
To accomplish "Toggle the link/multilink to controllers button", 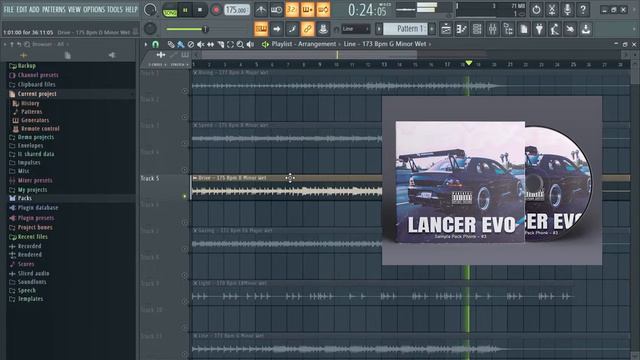I will pos(307,29).
